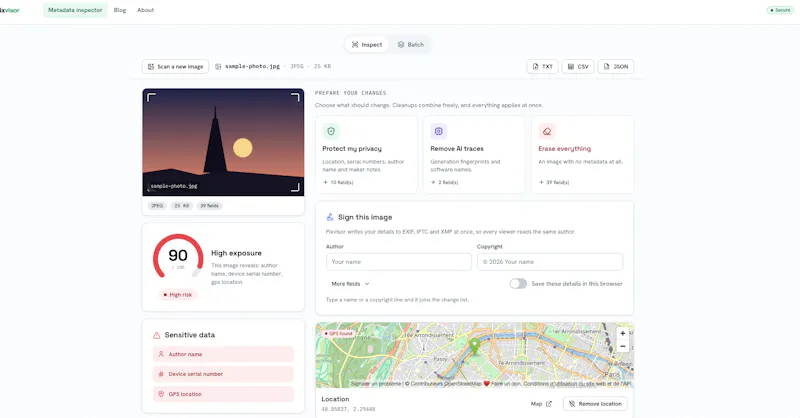Click the sign pen icon beside Sign this image
The width and height of the screenshot is (800, 418).
click(330, 217)
